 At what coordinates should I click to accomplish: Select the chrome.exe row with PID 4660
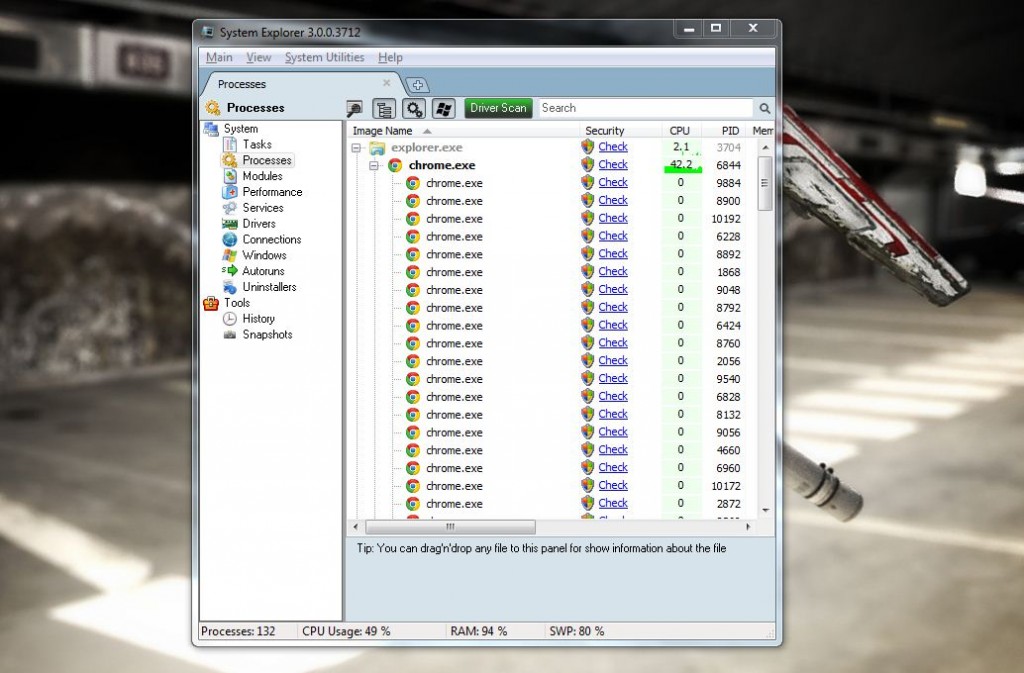click(x=552, y=450)
